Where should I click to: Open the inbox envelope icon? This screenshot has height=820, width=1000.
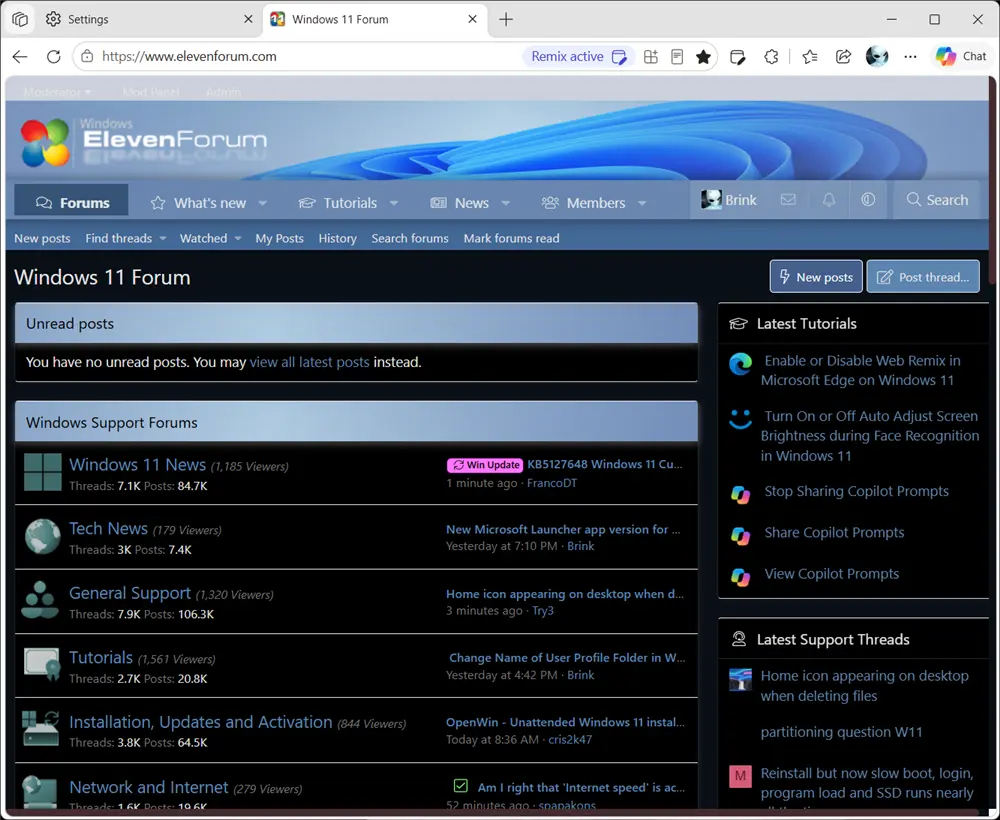coord(788,200)
